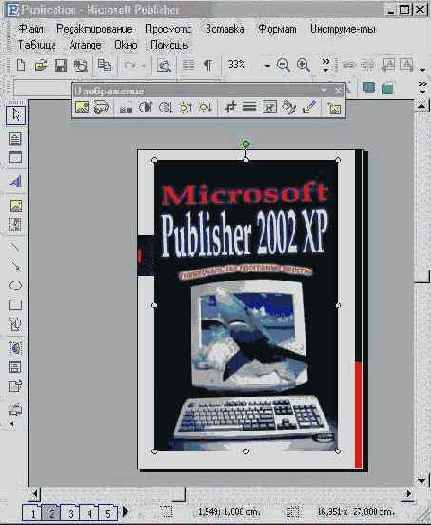Open the Text Wrapping options
The width and height of the screenshot is (431, 525).
click(x=270, y=107)
